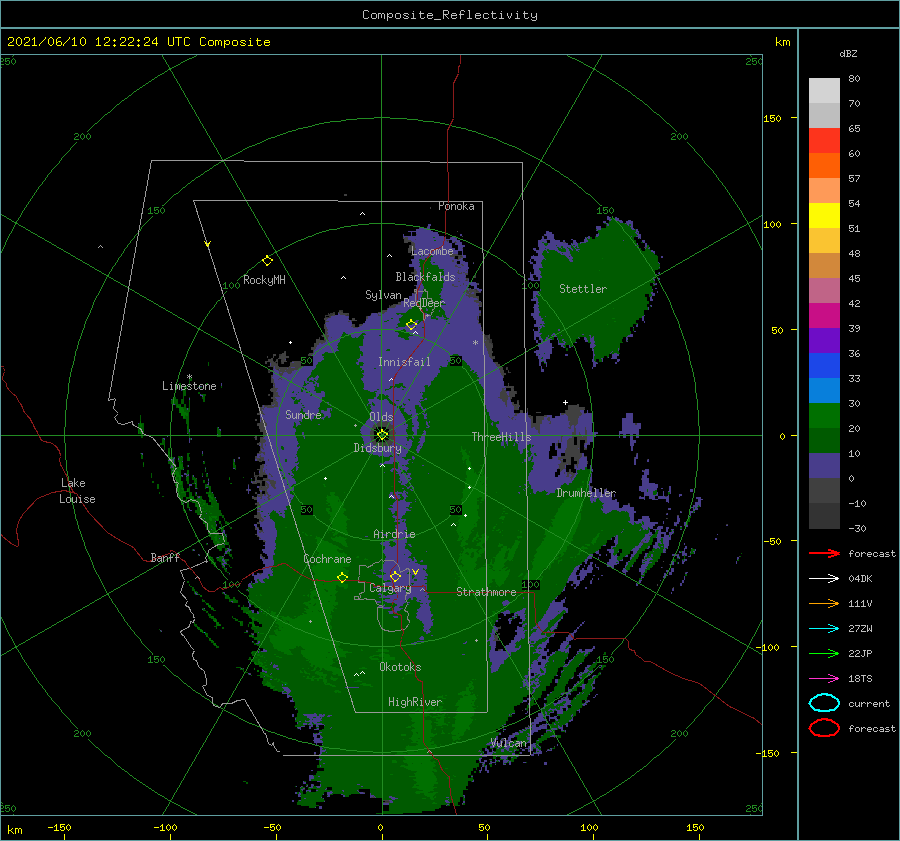Click the Didsbury town label
Screen dimensions: 900x841
click(378, 448)
